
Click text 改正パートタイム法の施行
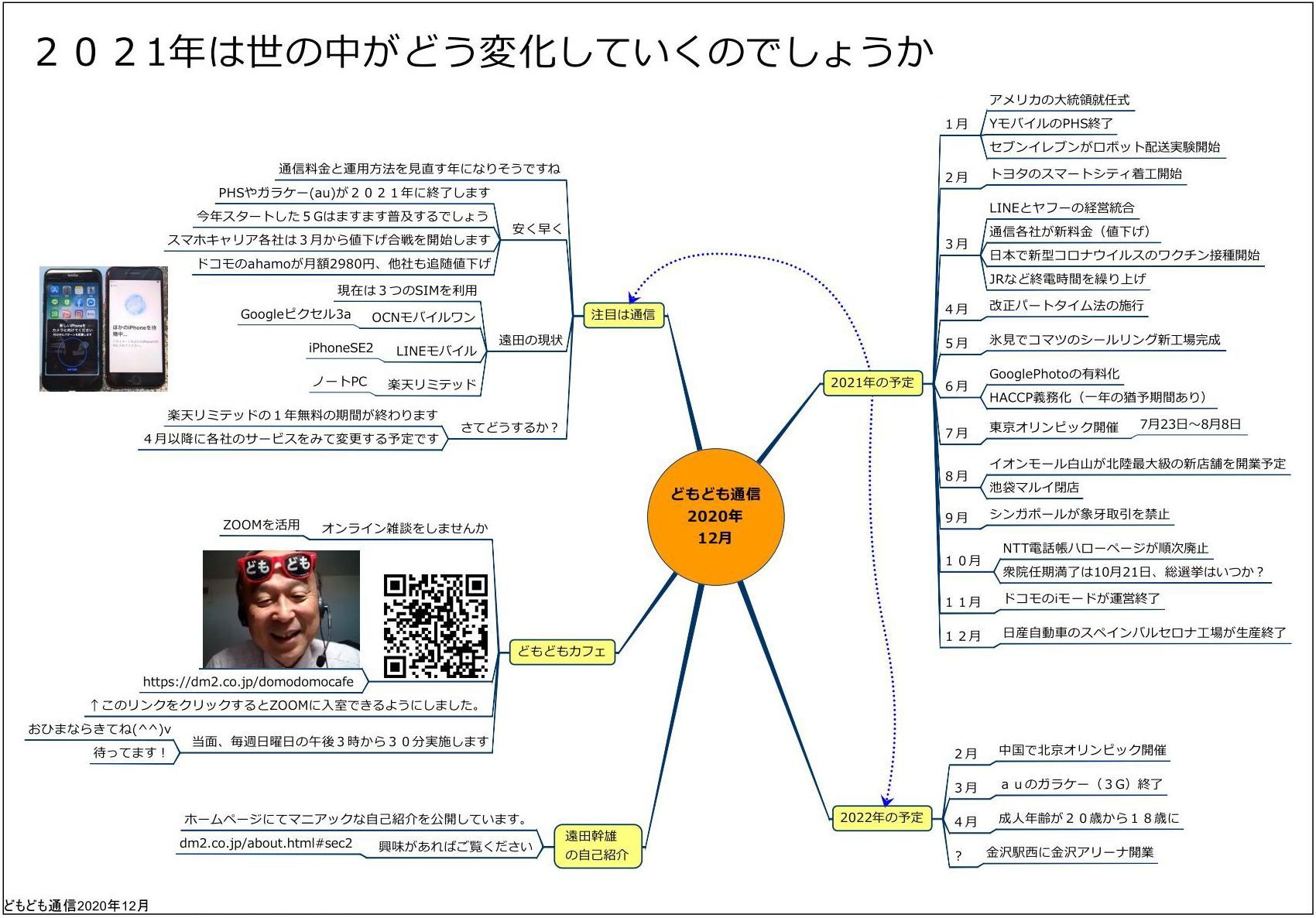click(x=1066, y=306)
